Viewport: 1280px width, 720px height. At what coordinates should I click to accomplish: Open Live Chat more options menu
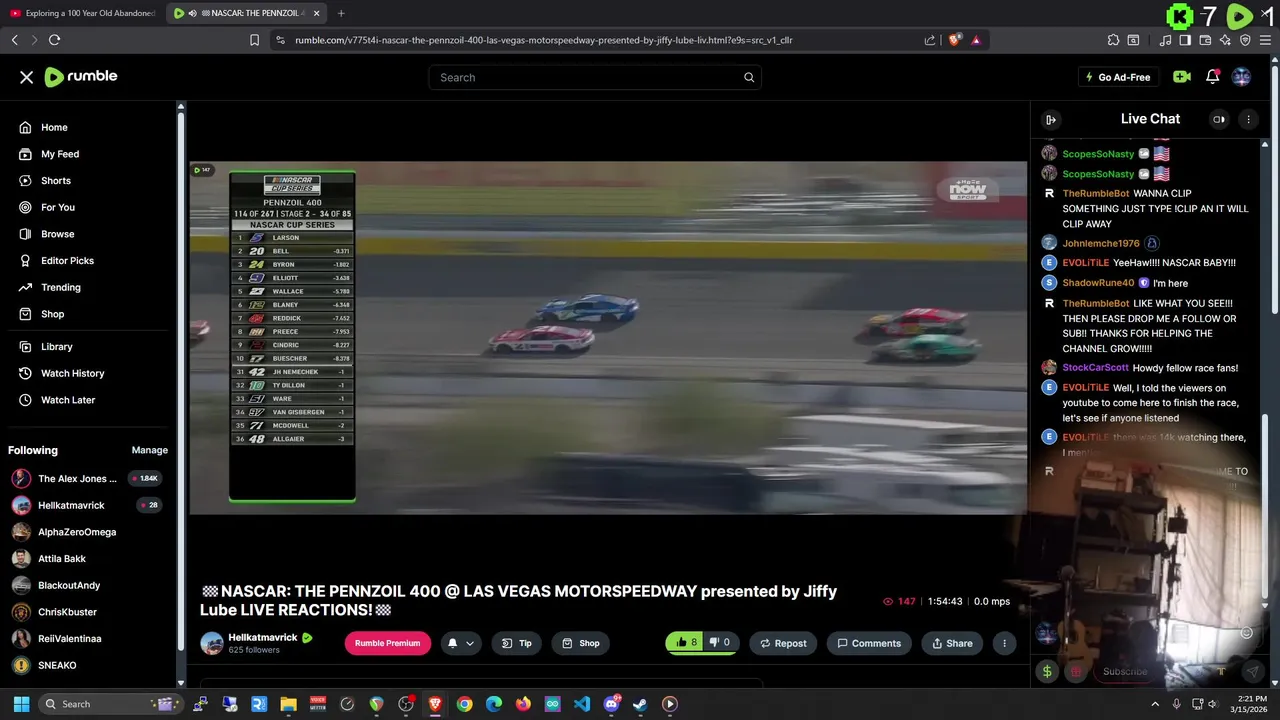(x=1248, y=119)
